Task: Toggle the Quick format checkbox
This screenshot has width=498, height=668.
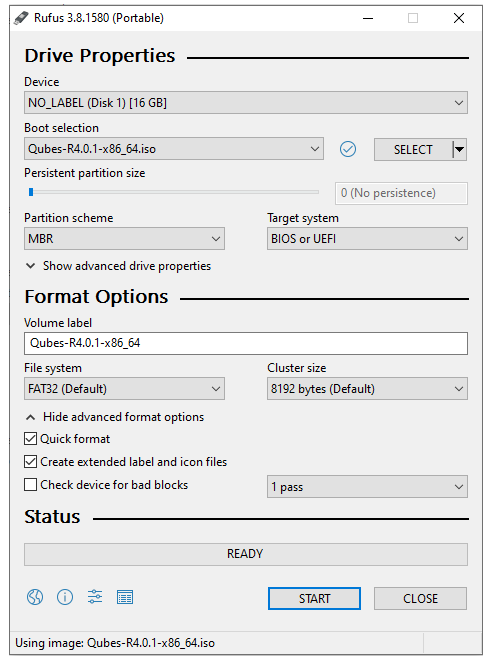Action: (x=30, y=438)
